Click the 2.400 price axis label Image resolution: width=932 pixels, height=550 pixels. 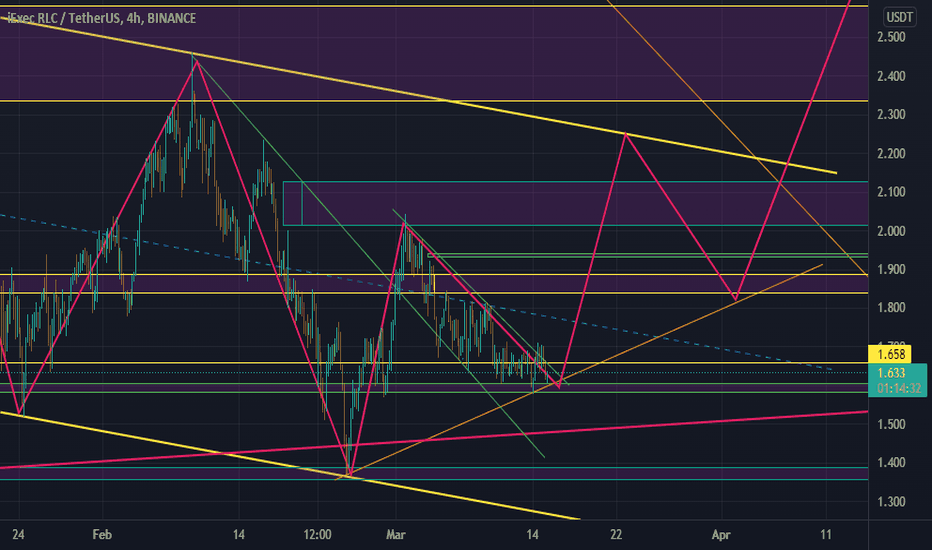[x=891, y=76]
